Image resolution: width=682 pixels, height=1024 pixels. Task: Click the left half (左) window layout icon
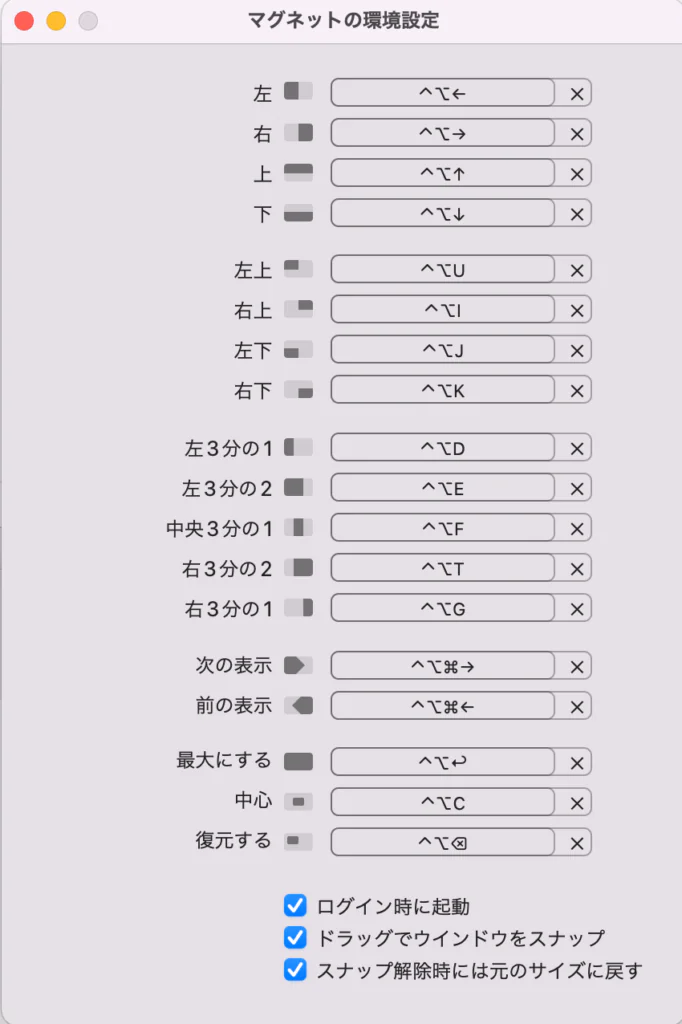pyautogui.click(x=299, y=91)
